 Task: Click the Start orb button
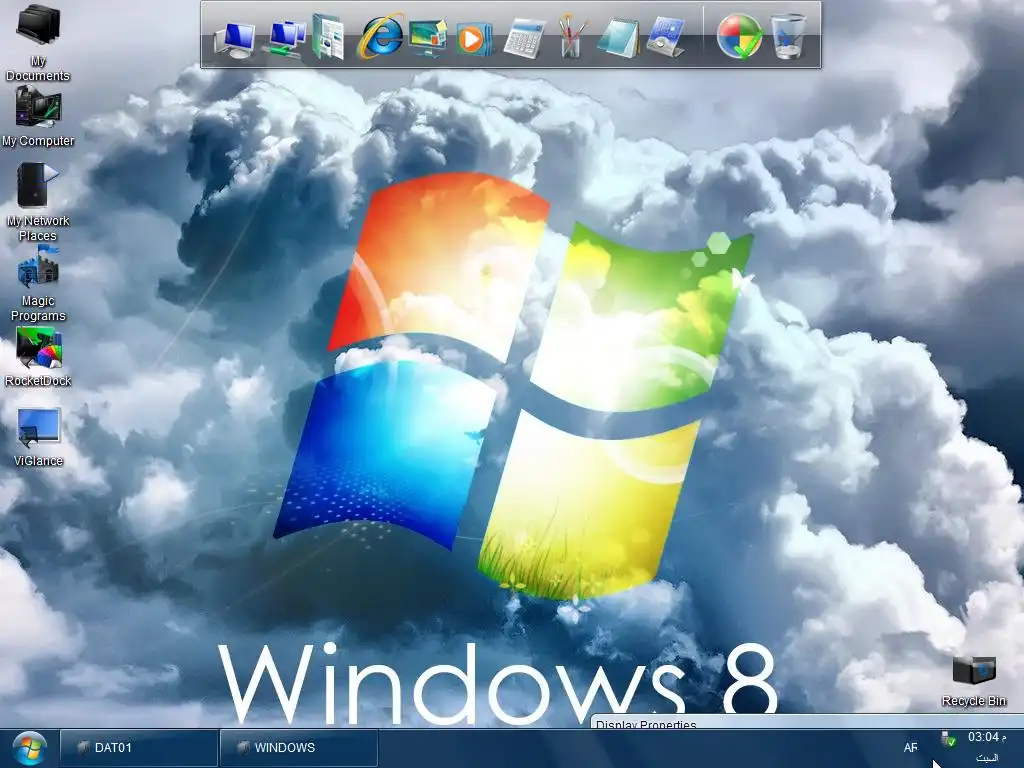[29, 748]
